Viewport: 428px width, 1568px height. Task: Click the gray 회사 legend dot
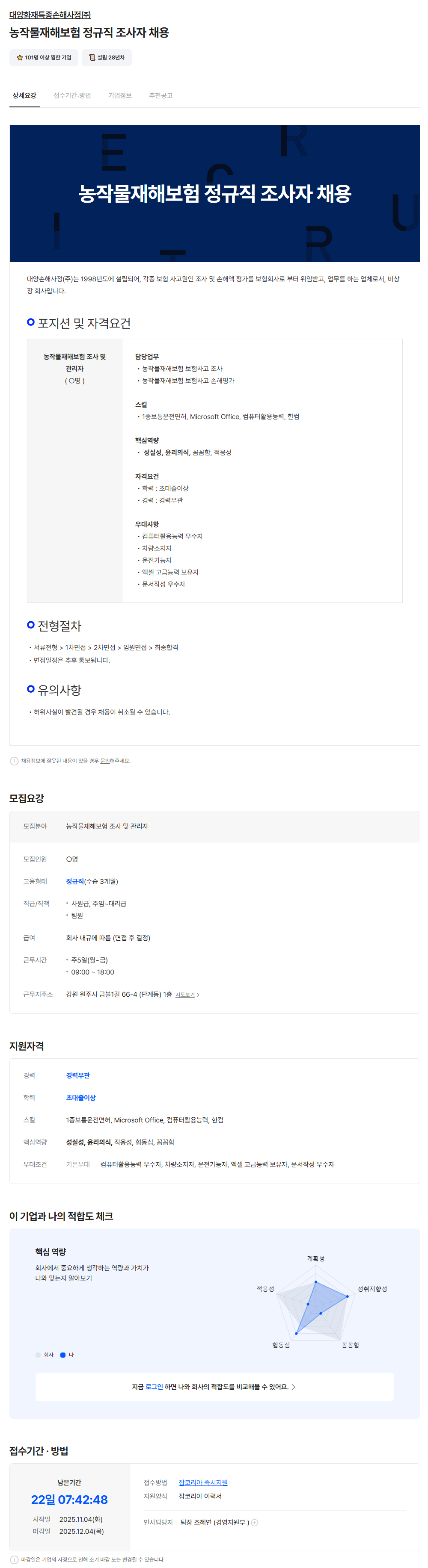[x=39, y=1354]
